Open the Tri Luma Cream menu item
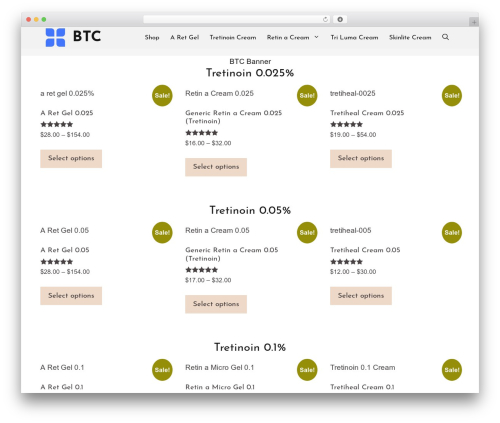The image size is (500, 423). point(354,37)
